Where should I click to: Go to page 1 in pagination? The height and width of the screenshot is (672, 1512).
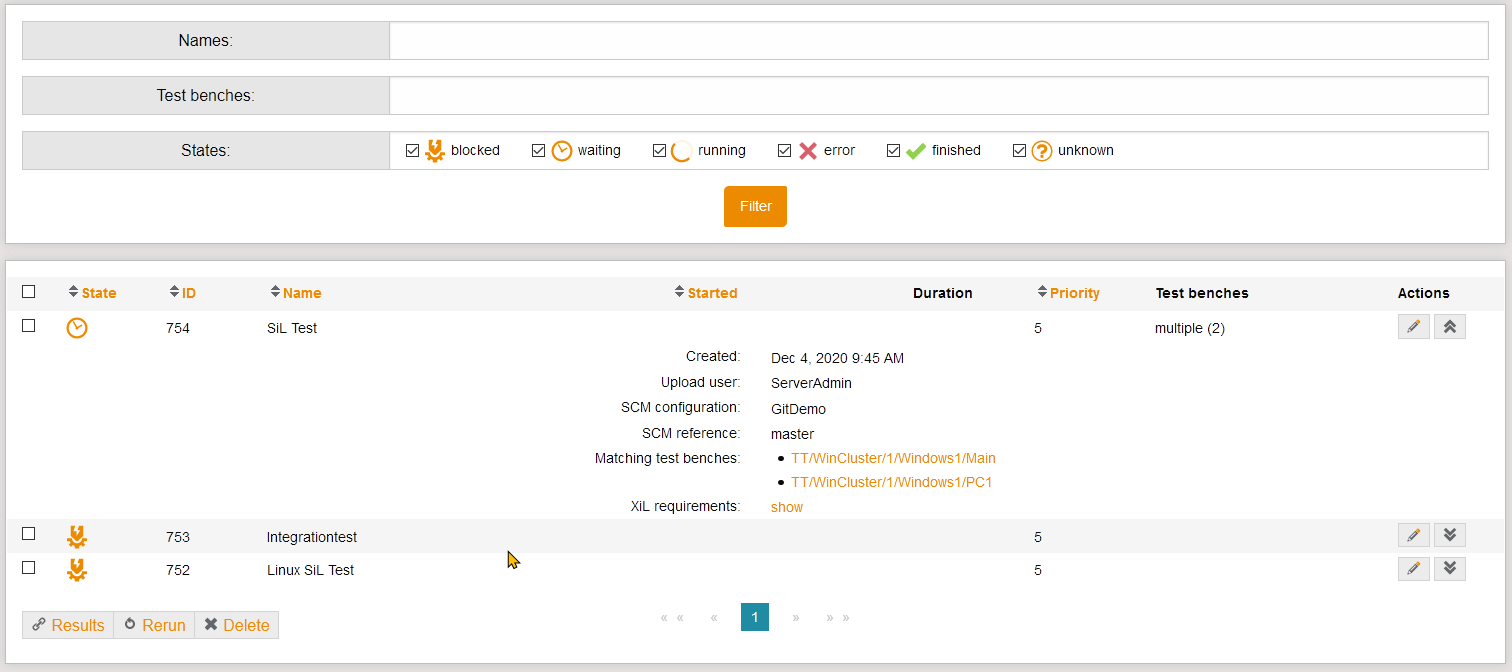coord(755,617)
